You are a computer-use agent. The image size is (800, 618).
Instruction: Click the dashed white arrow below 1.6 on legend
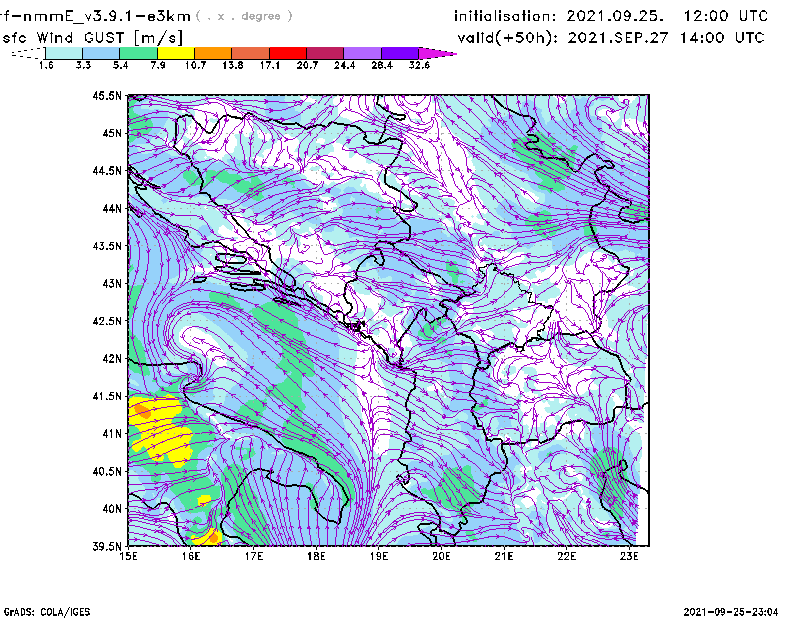tap(28, 53)
